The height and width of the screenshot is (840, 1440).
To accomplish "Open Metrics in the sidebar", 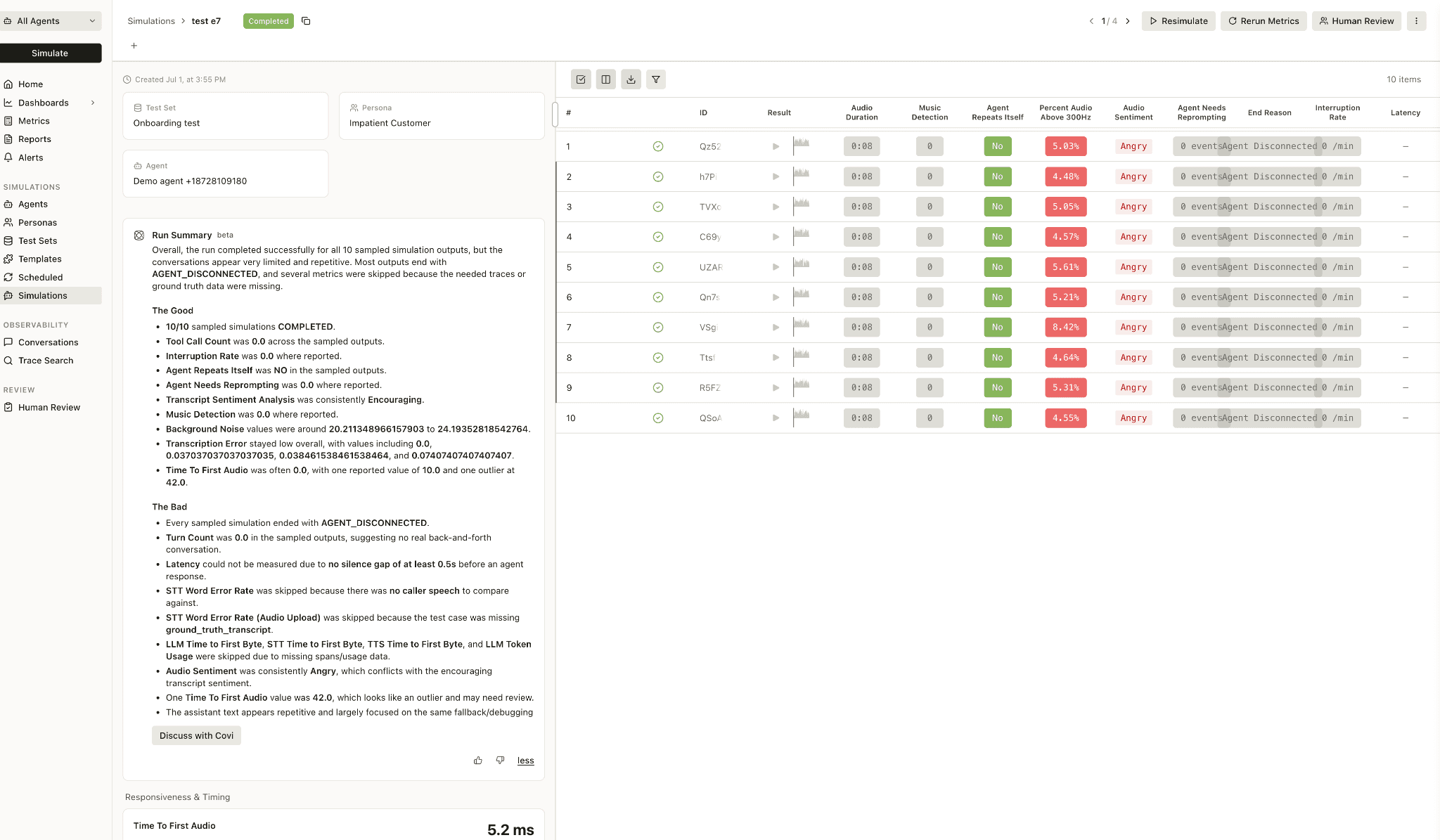I will (x=34, y=121).
